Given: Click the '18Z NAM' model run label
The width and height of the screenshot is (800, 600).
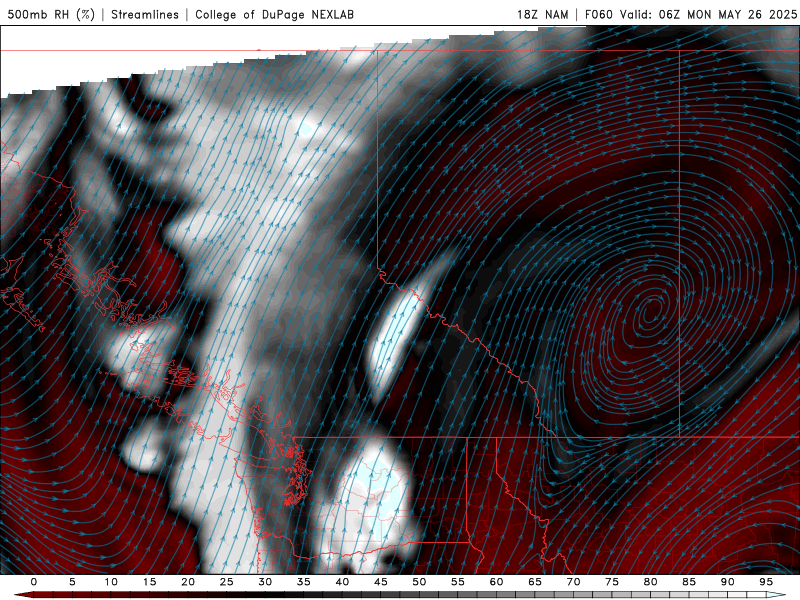Looking at the screenshot, I should point(543,14).
